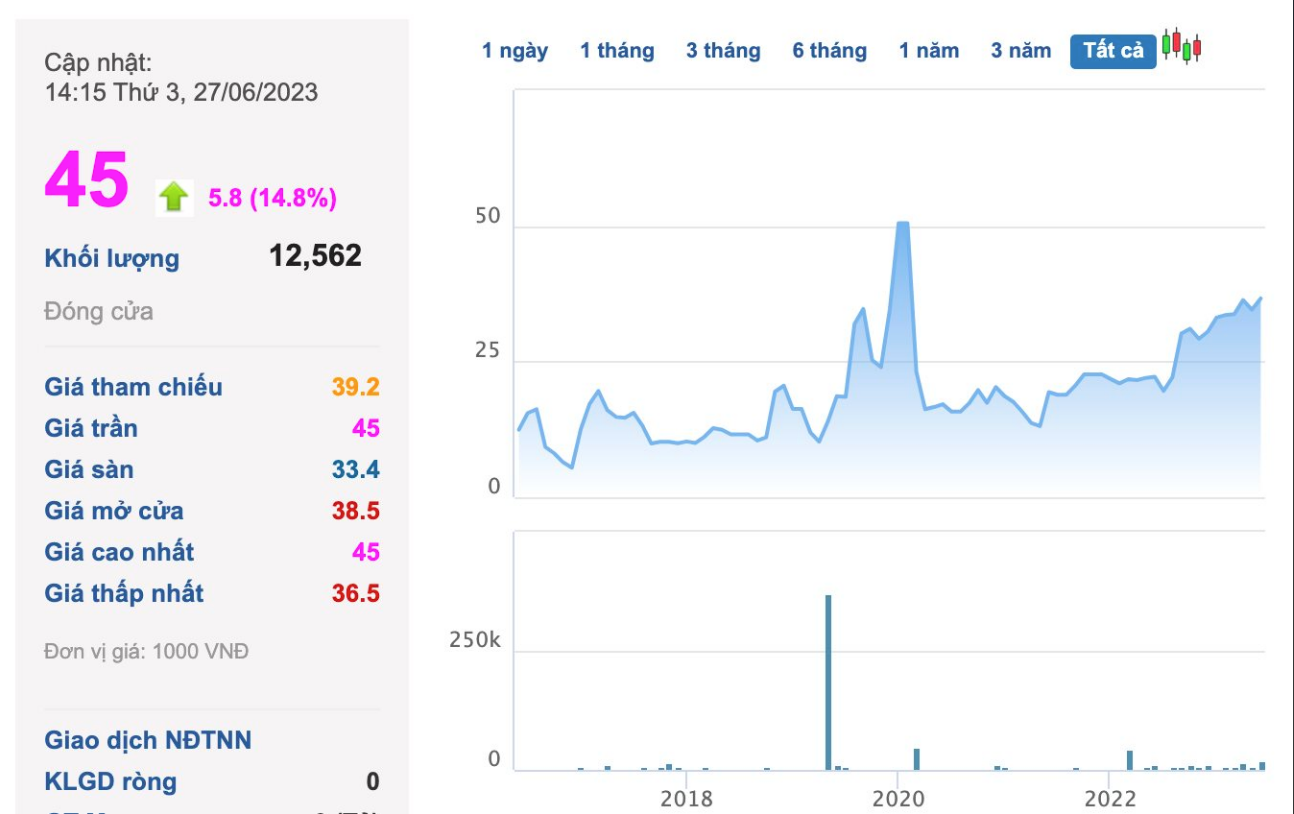Click the 'Giá tham chiếu' label
This screenshot has height=814, width=1294.
pos(133,387)
